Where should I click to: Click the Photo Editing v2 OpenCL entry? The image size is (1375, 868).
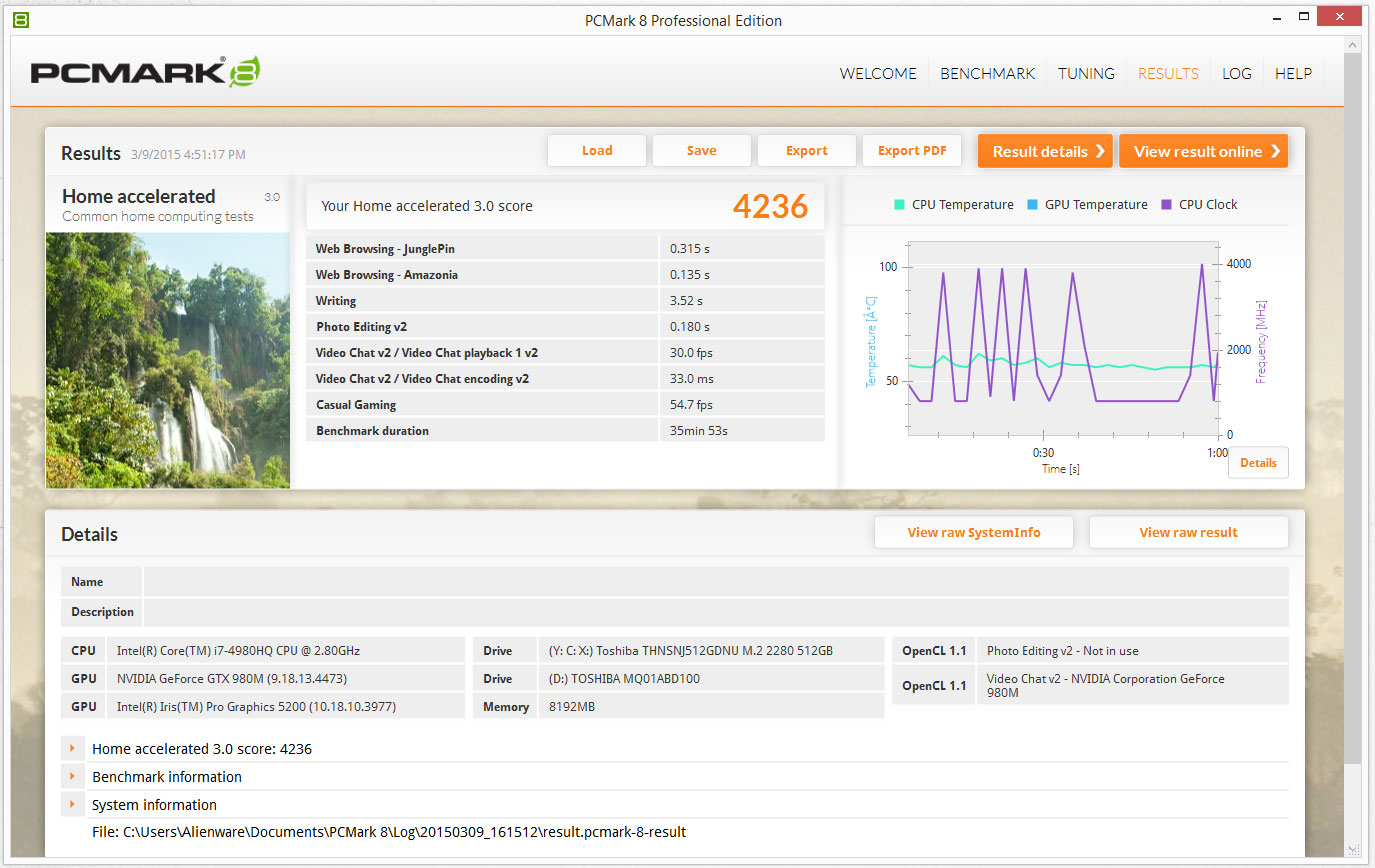(x=1132, y=650)
